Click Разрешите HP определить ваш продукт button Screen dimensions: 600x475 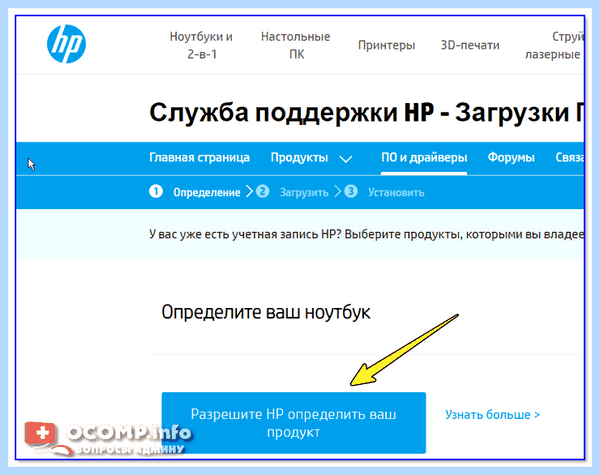[x=293, y=423]
